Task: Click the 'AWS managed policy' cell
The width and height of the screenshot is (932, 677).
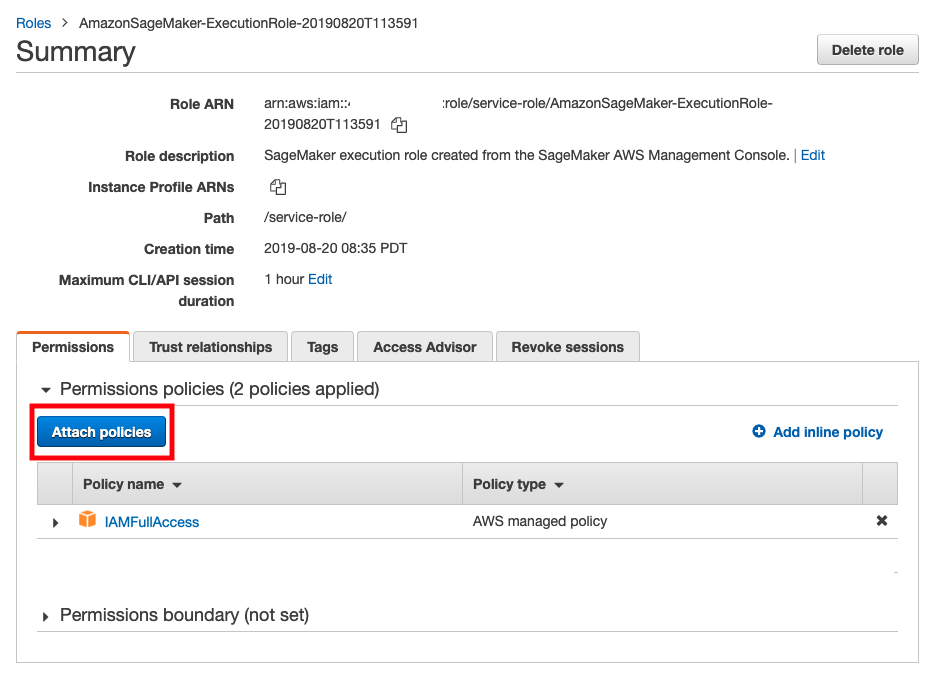Action: pos(540,521)
